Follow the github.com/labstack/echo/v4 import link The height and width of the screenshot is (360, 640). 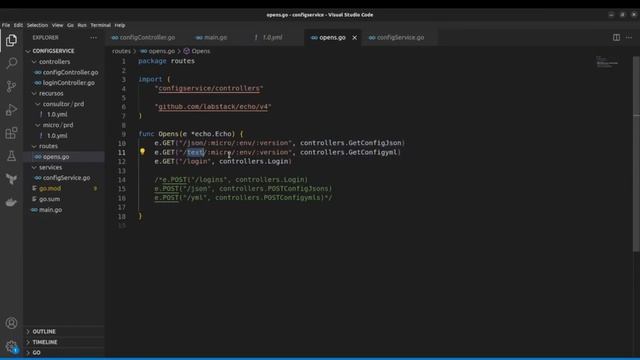(213, 107)
